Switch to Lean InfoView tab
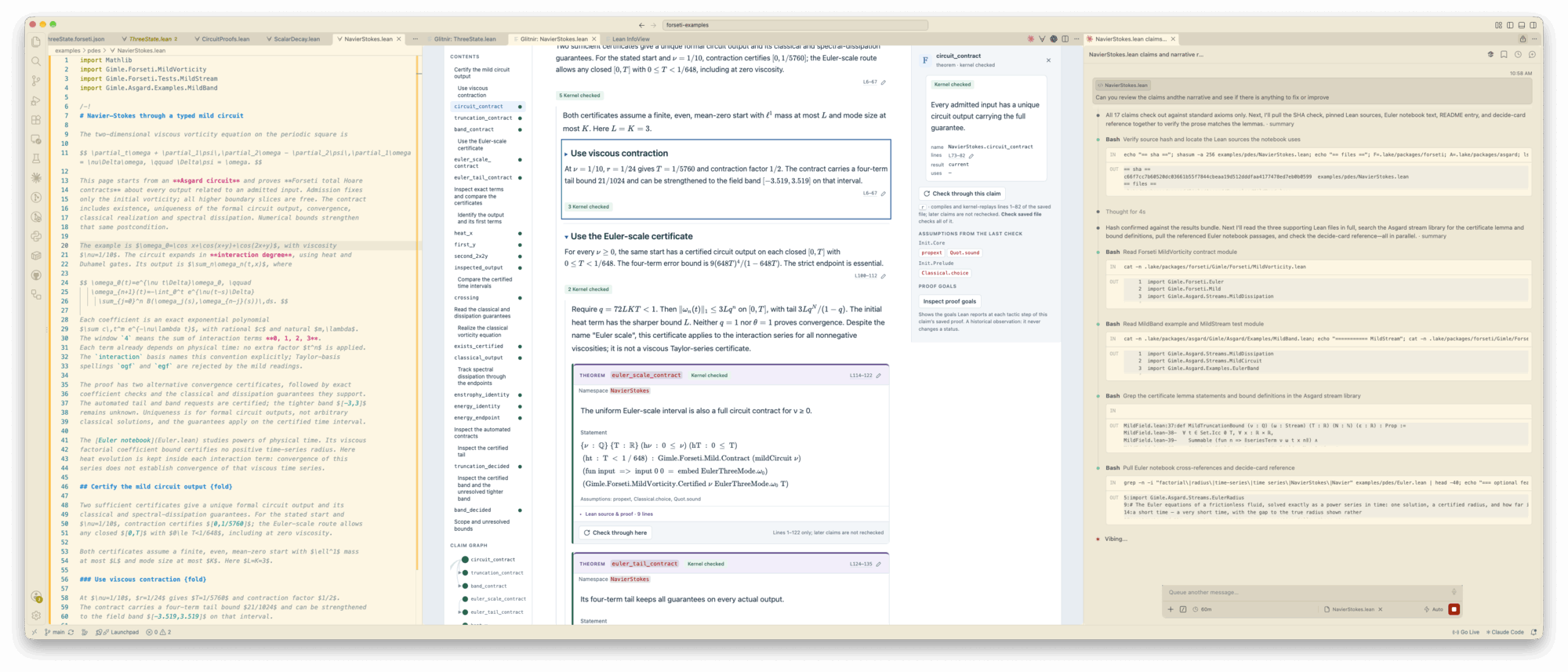This screenshot has height=672, width=1568. click(630, 38)
